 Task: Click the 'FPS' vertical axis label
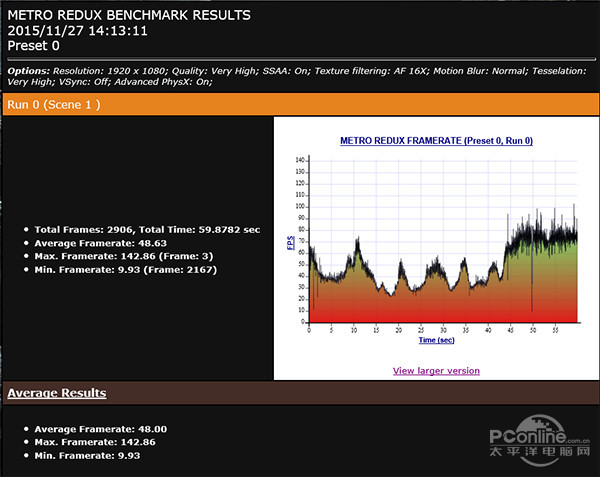(x=290, y=243)
